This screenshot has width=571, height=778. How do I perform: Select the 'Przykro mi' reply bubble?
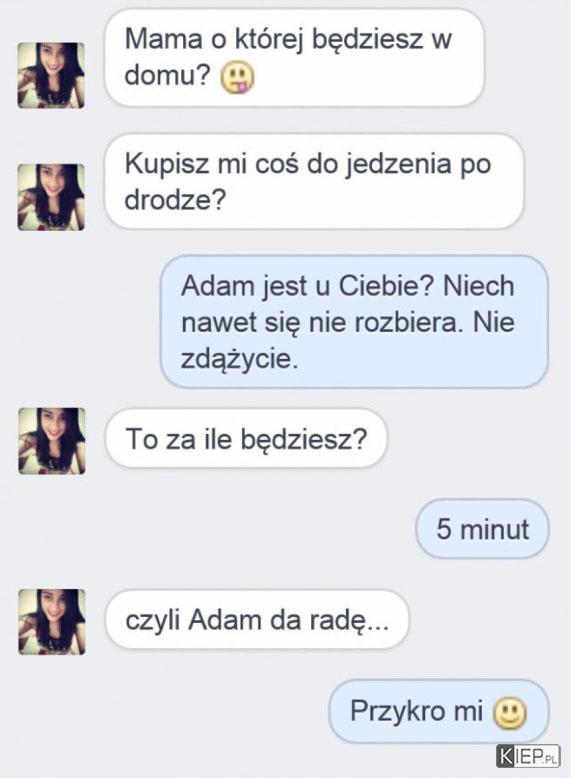tap(439, 711)
